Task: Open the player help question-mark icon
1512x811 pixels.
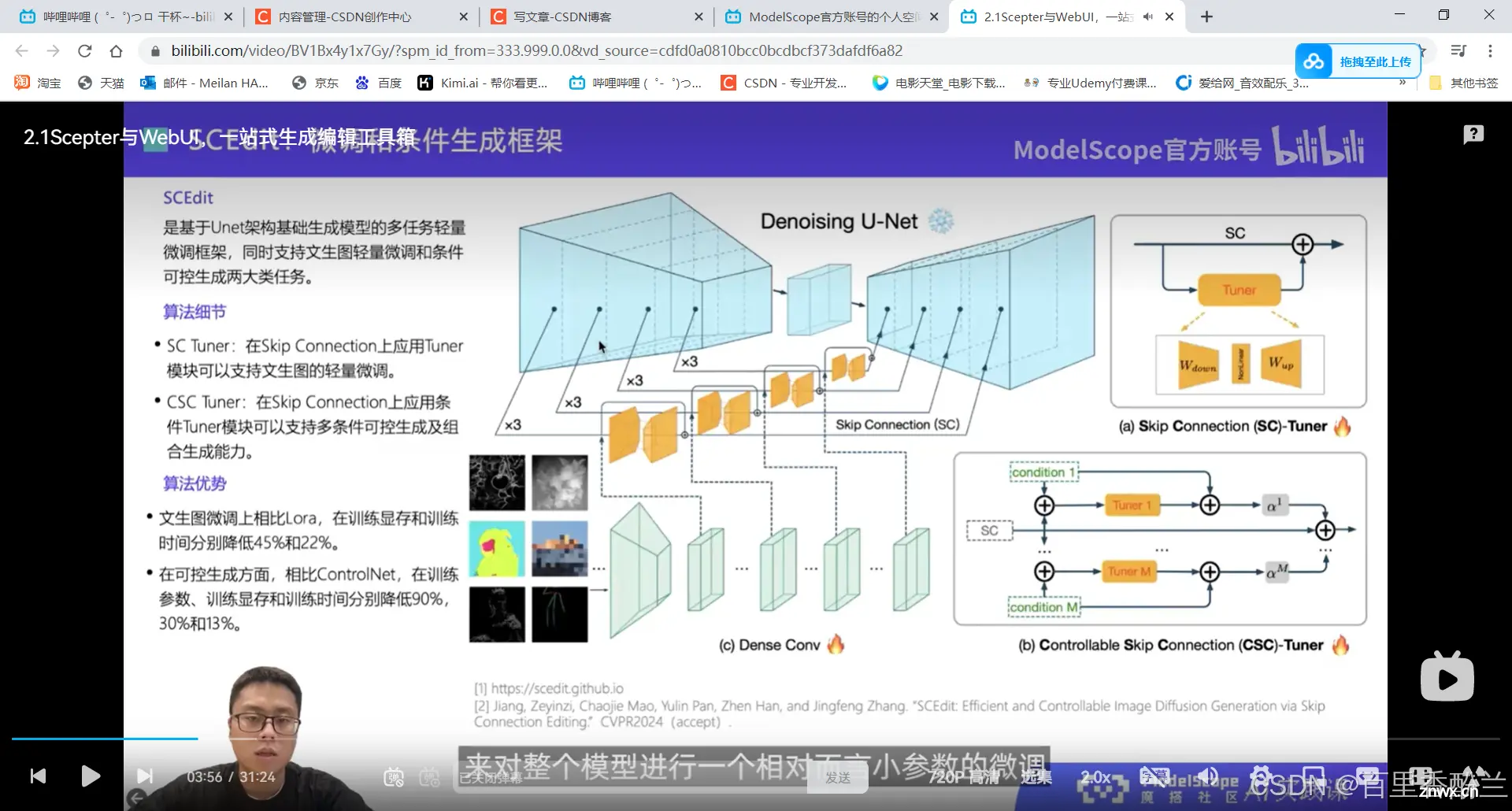Action: click(1473, 135)
